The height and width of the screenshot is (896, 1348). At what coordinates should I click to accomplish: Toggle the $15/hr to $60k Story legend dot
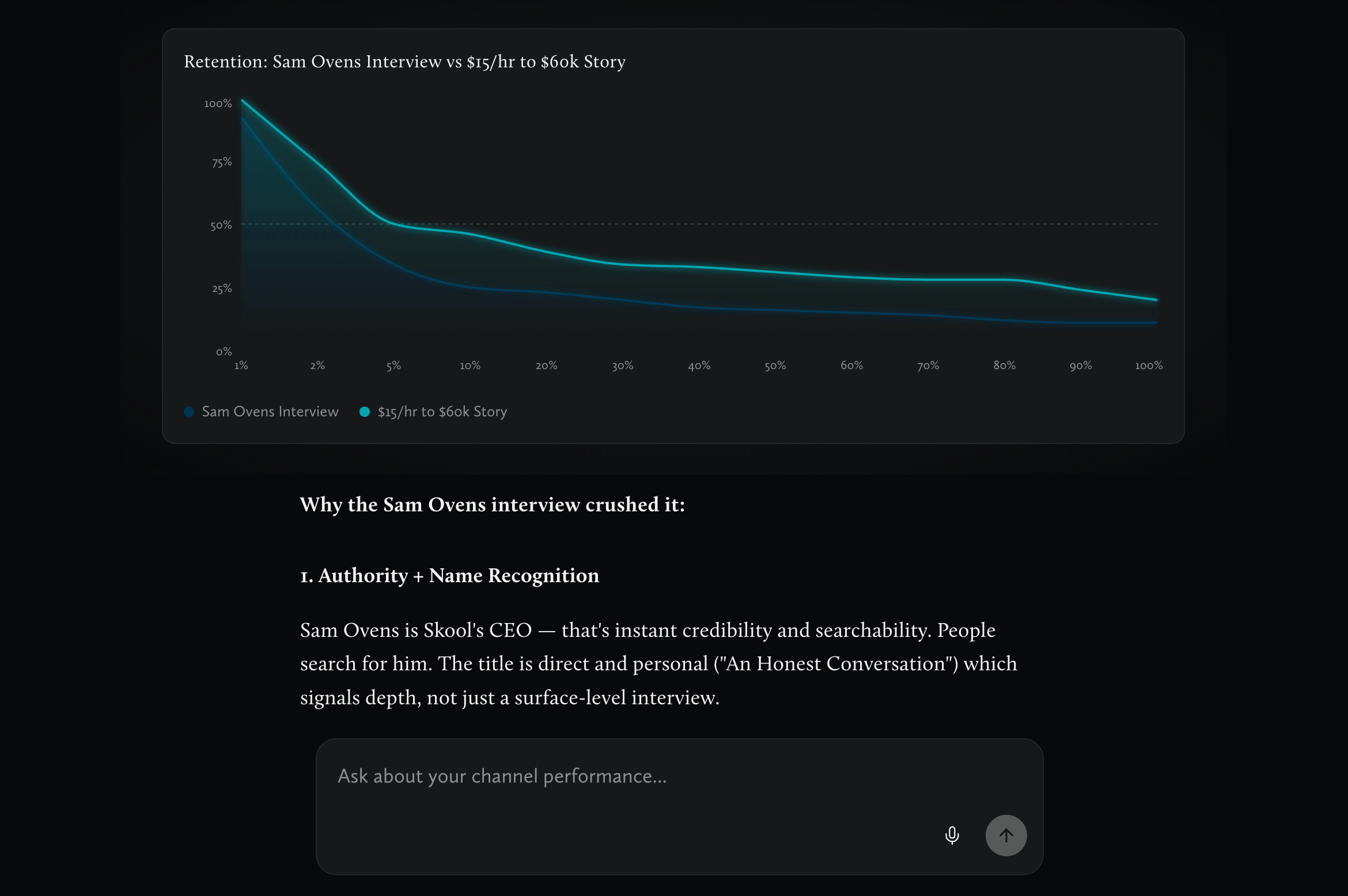click(365, 412)
